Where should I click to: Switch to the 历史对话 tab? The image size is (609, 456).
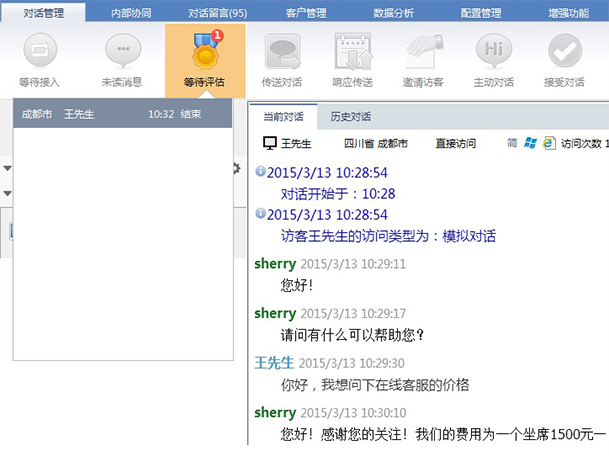pos(351,116)
